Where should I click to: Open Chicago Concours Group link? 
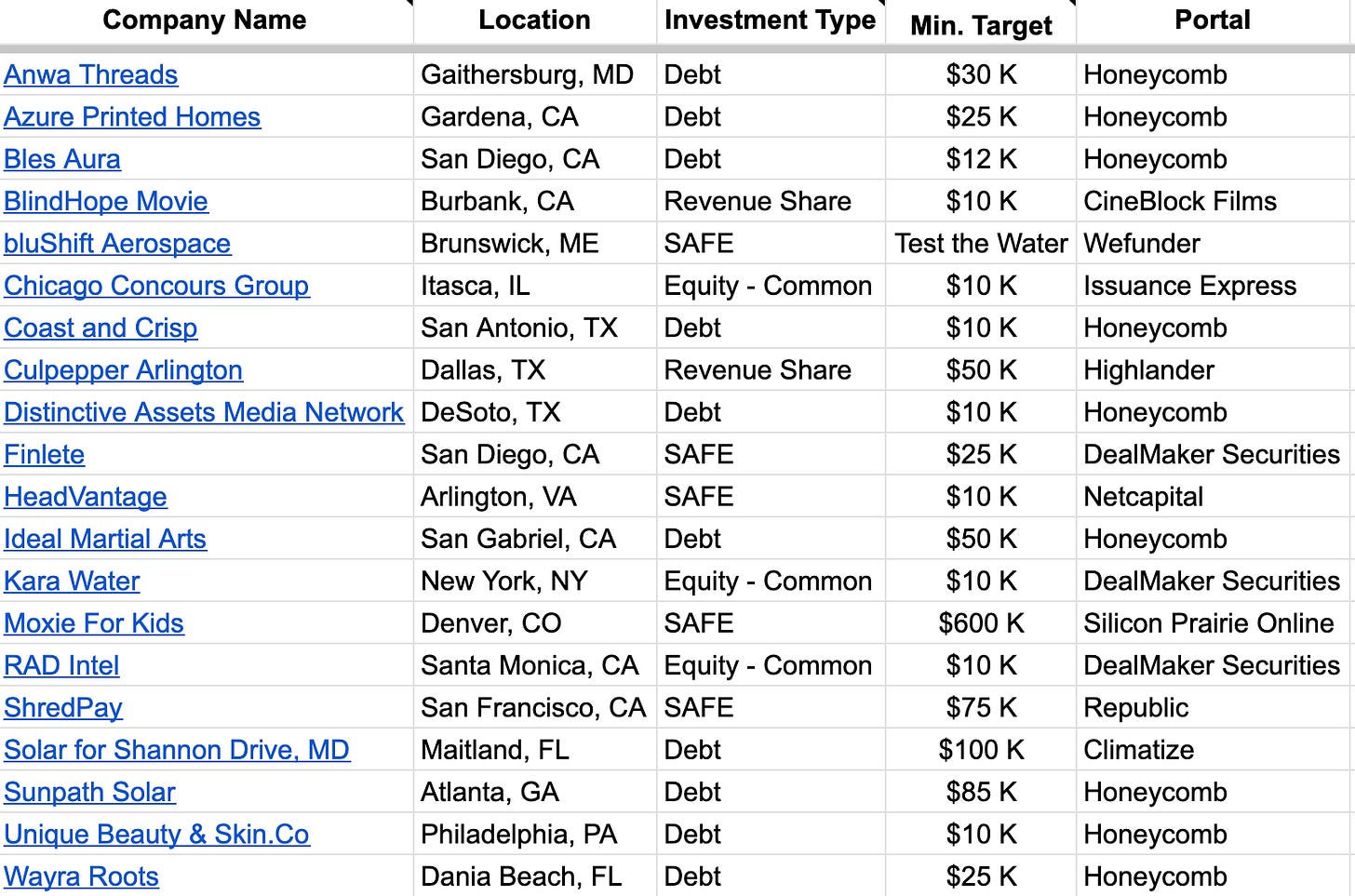tap(156, 286)
